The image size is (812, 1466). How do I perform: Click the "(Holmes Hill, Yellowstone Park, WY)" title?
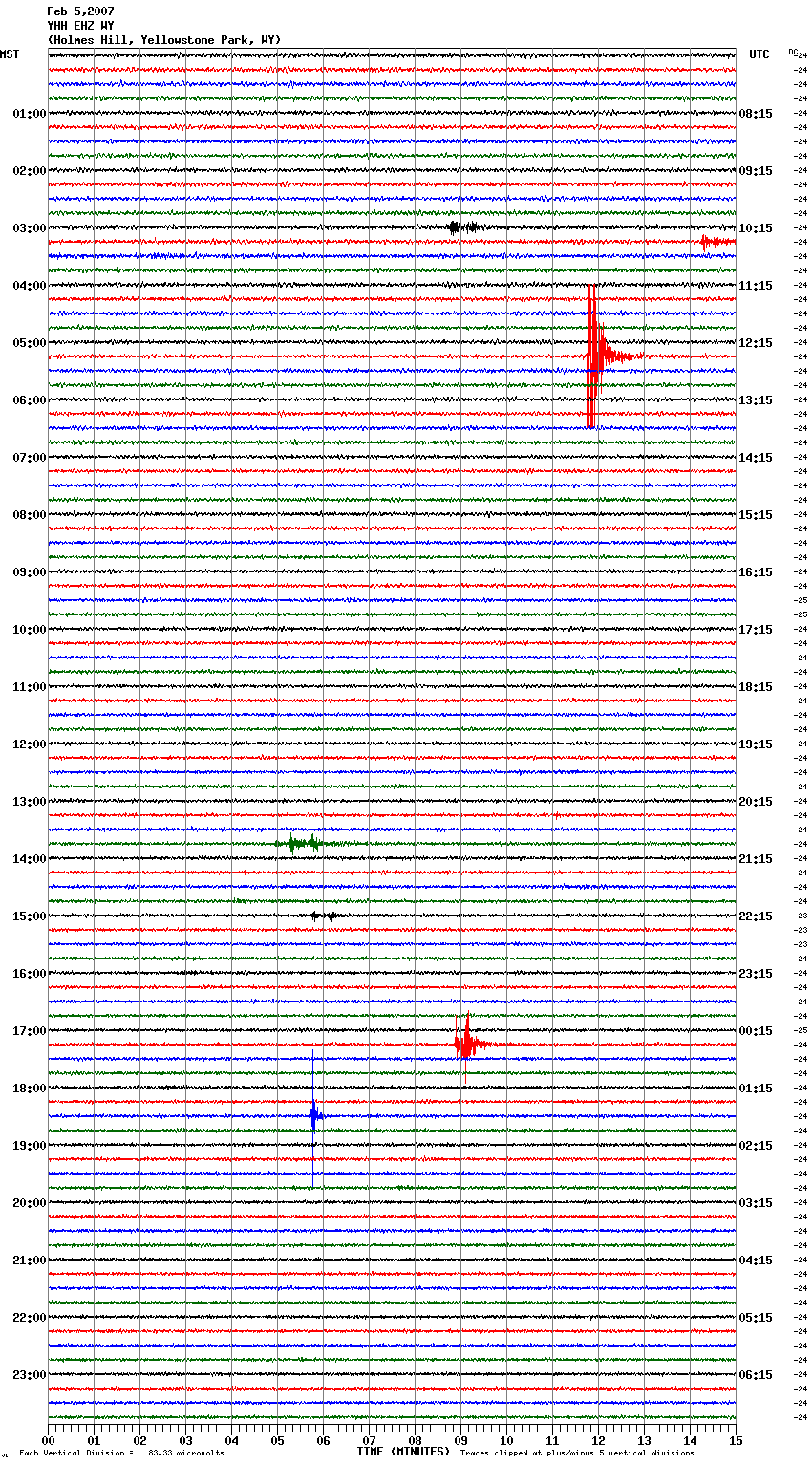click(164, 40)
